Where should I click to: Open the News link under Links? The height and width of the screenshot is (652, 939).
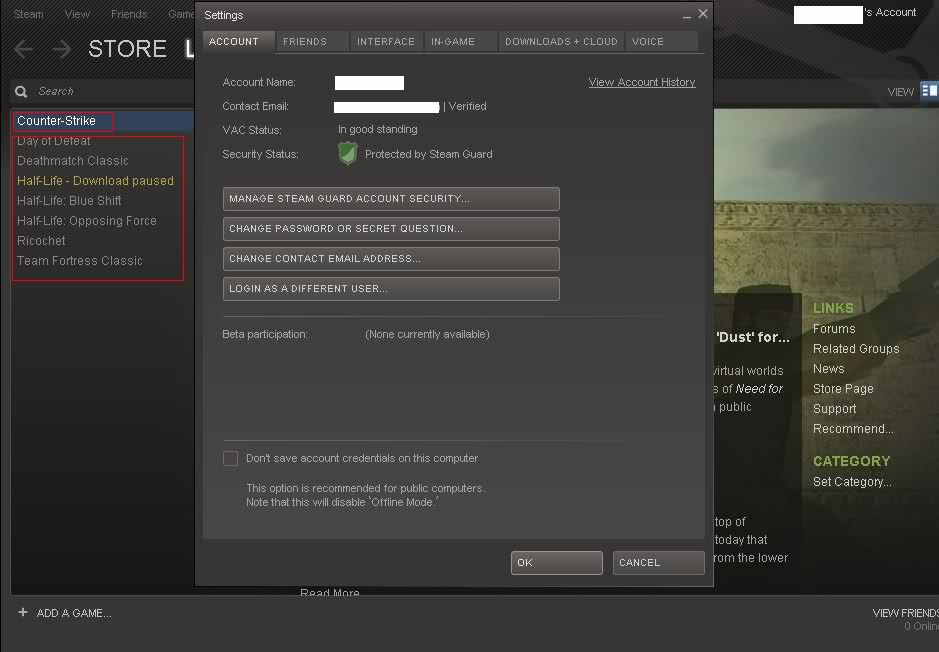coord(829,369)
